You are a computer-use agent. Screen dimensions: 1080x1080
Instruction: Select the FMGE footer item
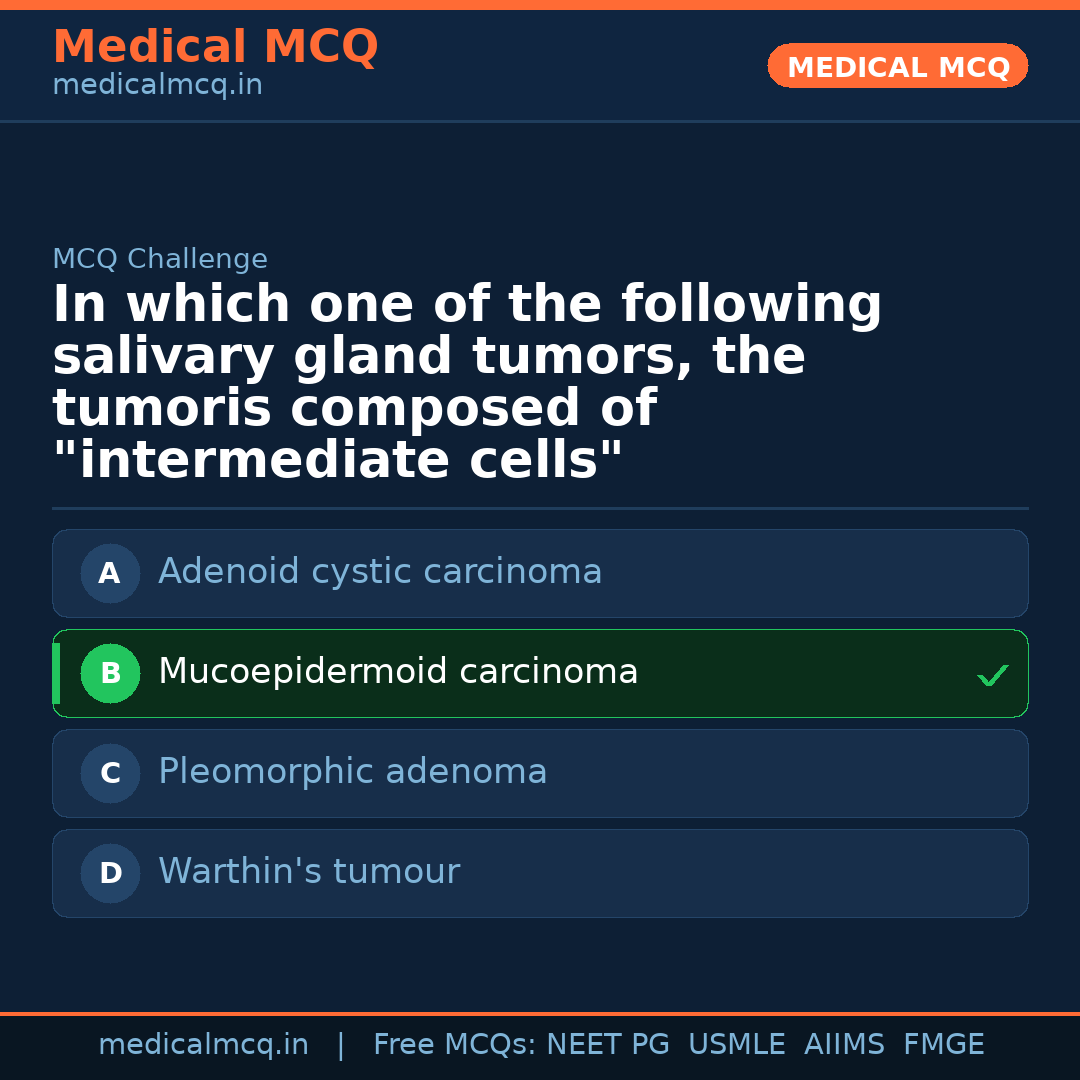point(943,1045)
